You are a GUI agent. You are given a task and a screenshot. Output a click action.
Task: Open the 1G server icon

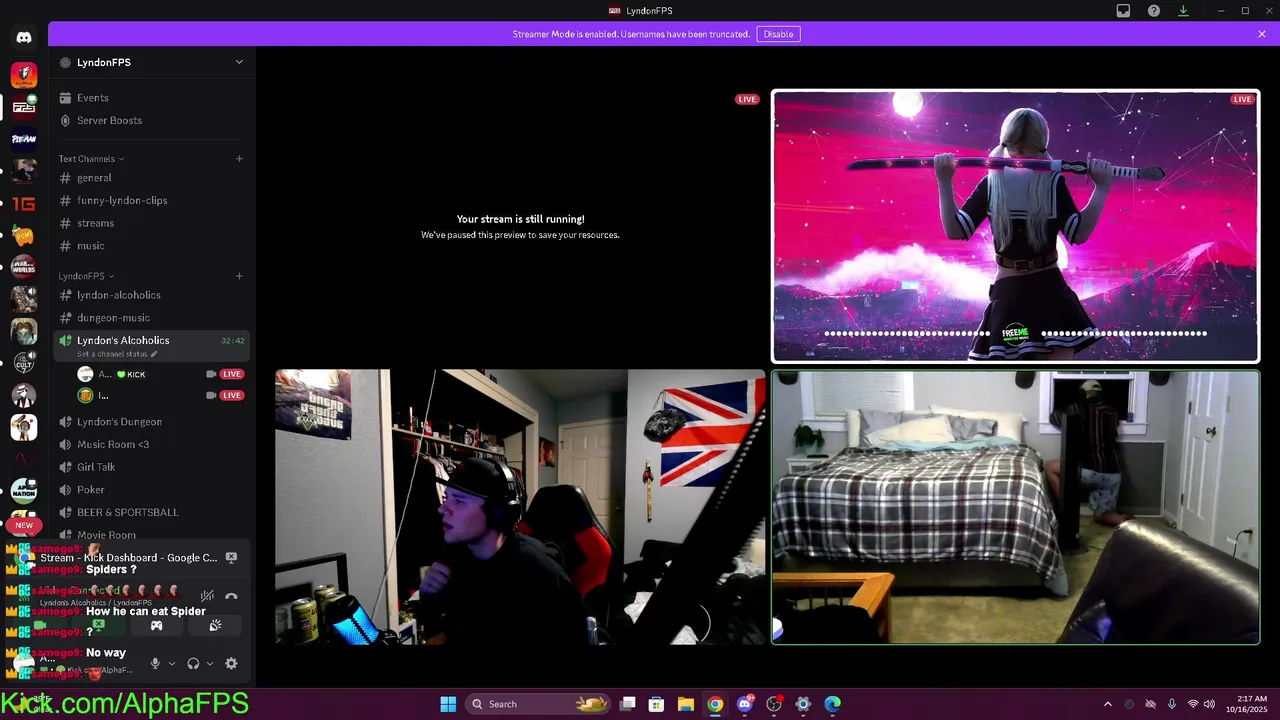[24, 204]
